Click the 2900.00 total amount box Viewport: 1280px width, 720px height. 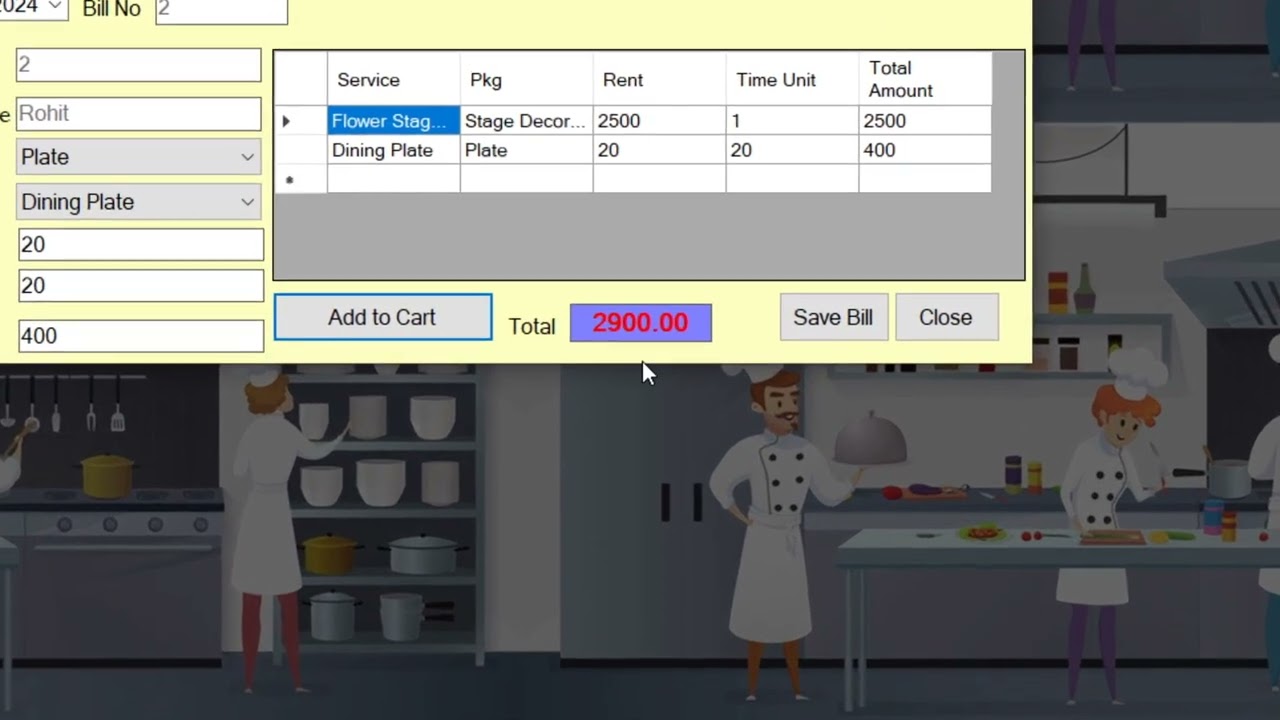(640, 323)
